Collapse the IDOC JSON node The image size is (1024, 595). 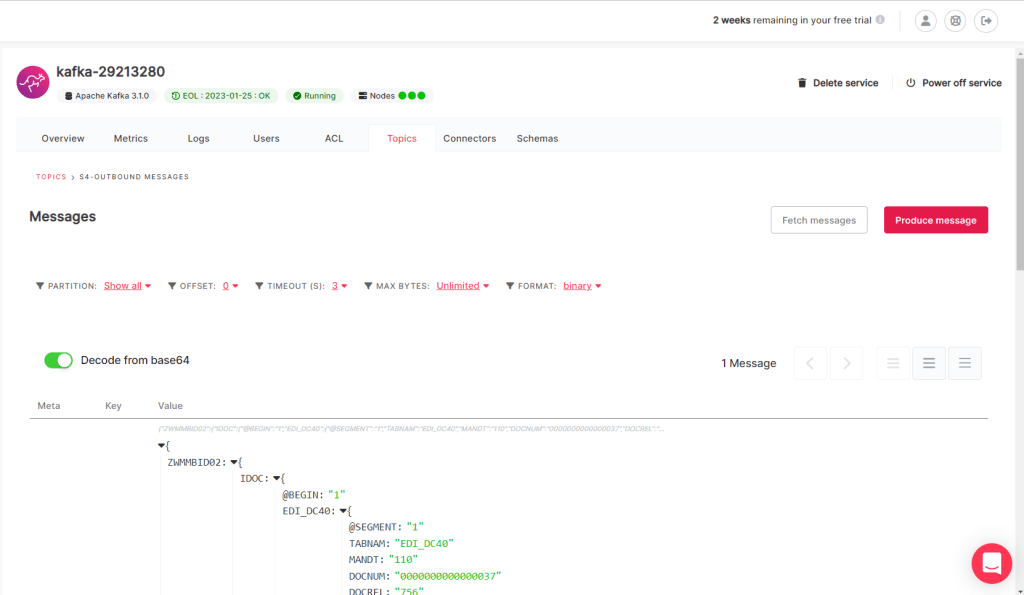pyautogui.click(x=278, y=479)
